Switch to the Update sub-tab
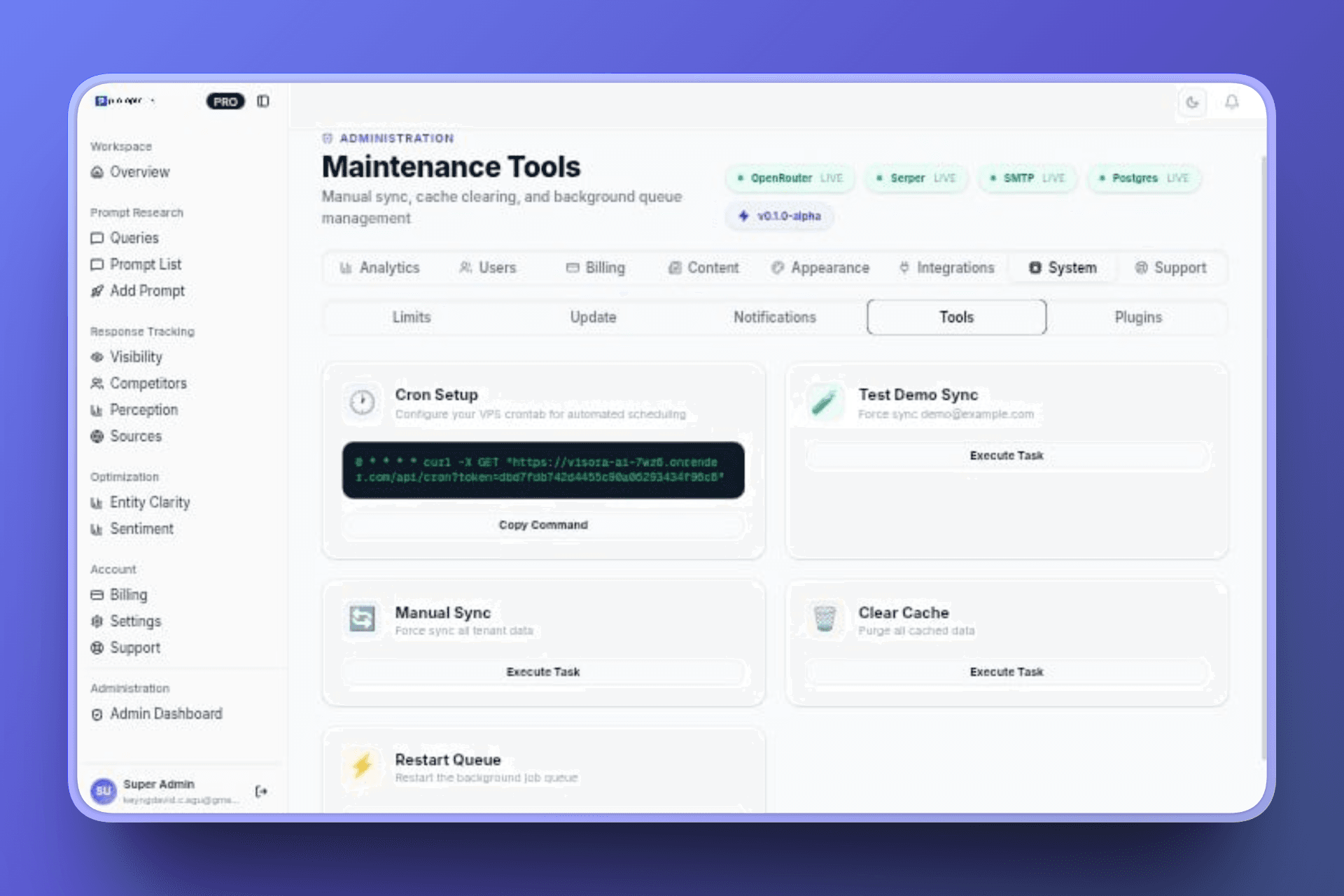 tap(593, 318)
